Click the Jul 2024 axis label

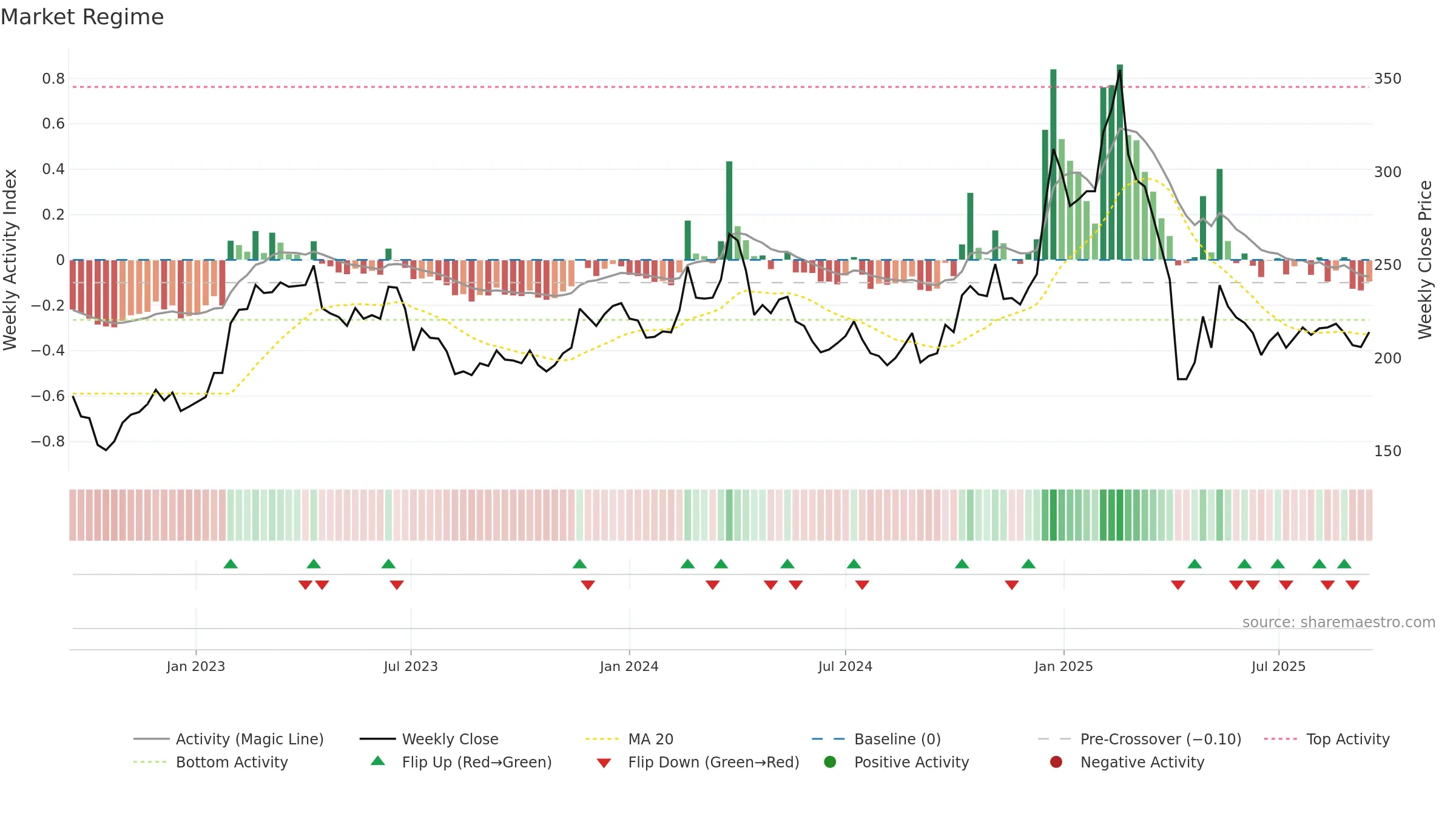click(845, 666)
